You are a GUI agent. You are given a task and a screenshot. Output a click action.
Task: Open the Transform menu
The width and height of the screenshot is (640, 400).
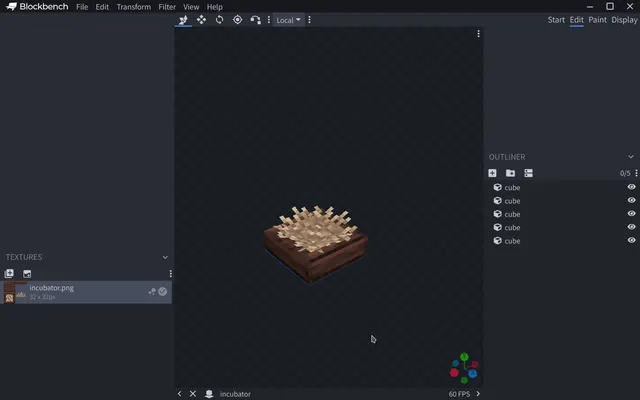pyautogui.click(x=133, y=7)
